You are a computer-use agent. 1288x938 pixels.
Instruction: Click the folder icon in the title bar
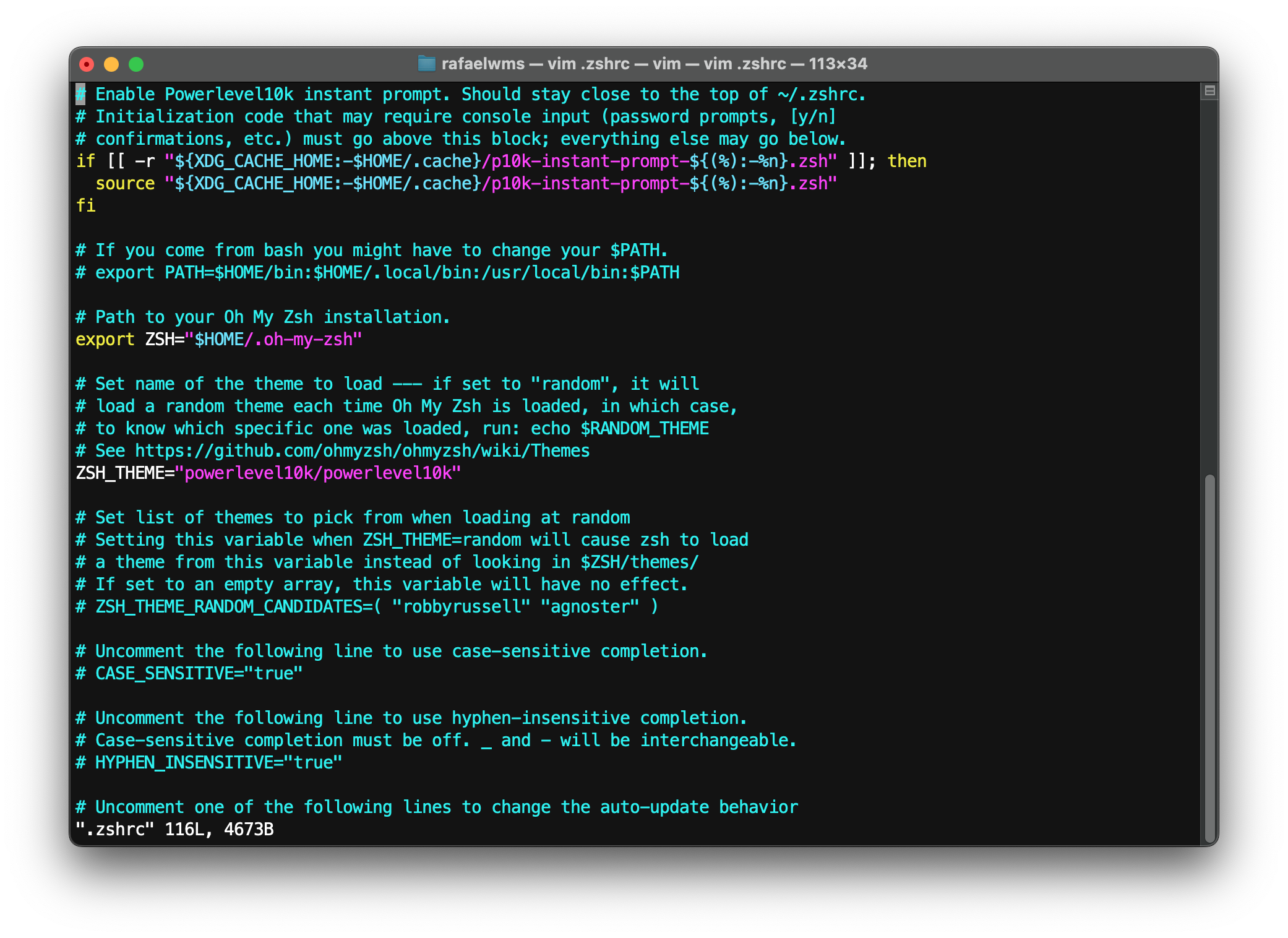pos(427,64)
